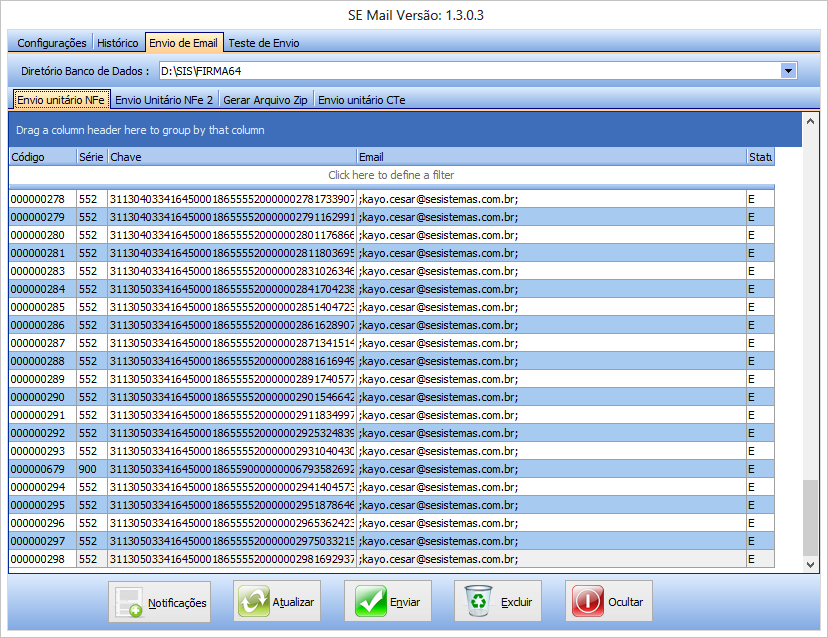Click the green checkmark Enviar icon
828x638 pixels.
tap(370, 602)
